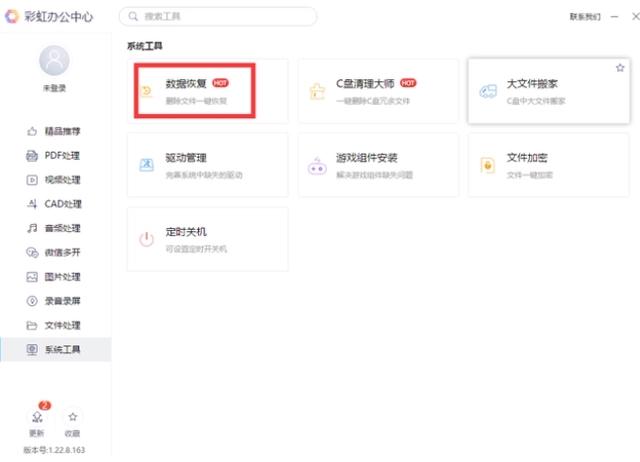Open the 大文件搬家 tool card
The width and height of the screenshot is (640, 462).
(549, 91)
